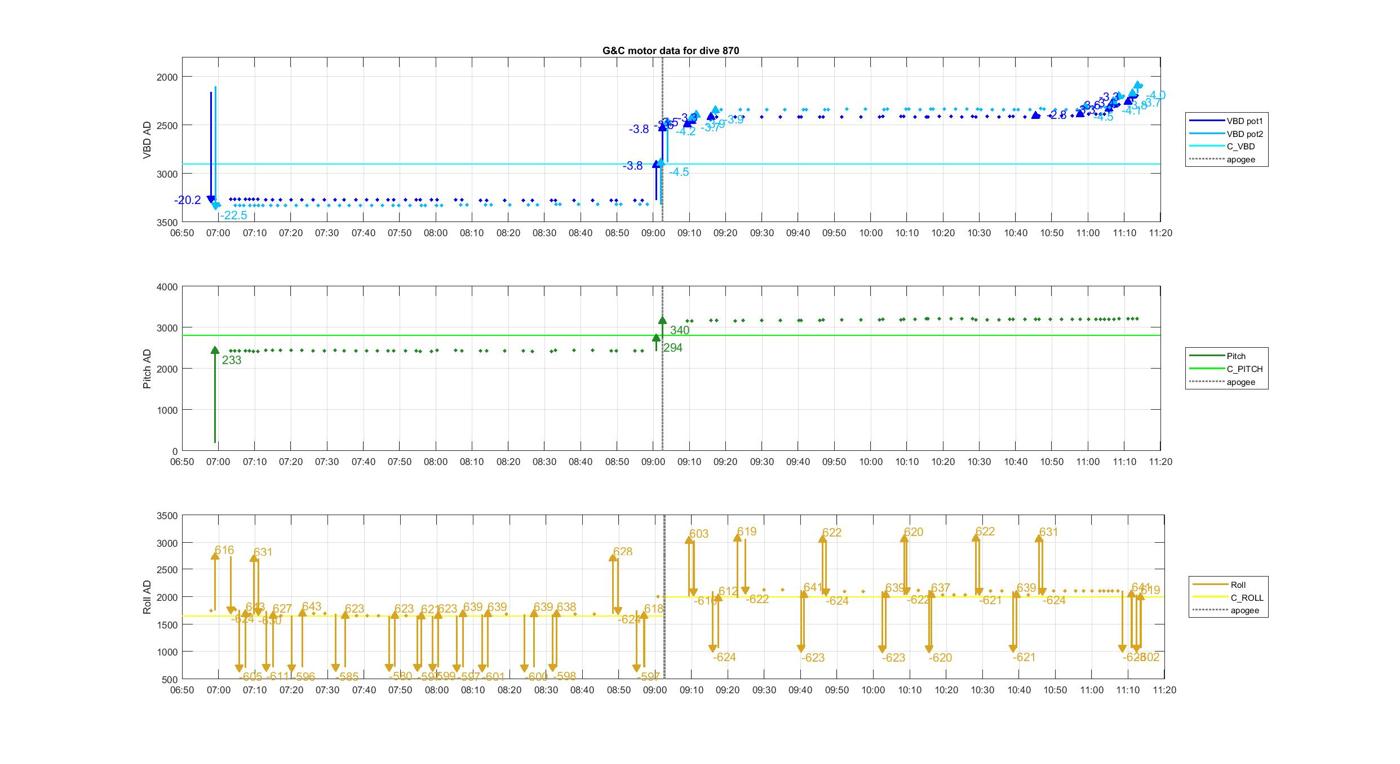
Task: Click the 'Pitch AD' y-axis label
Action: [x=147, y=369]
